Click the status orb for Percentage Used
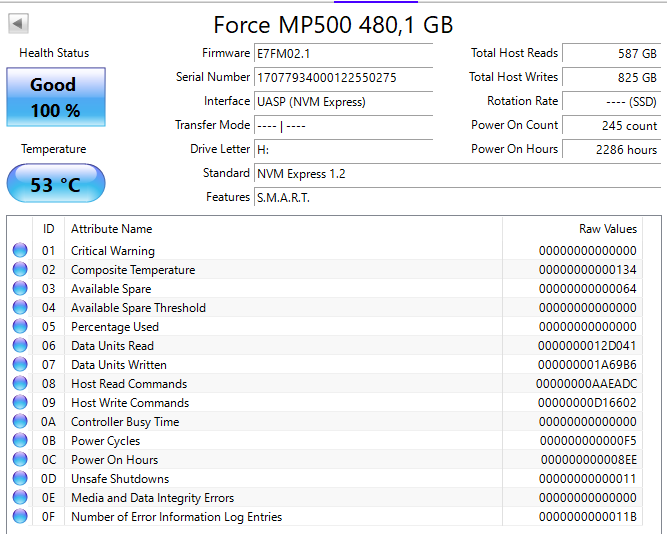Screen dimensions: 667x534 point(20,327)
